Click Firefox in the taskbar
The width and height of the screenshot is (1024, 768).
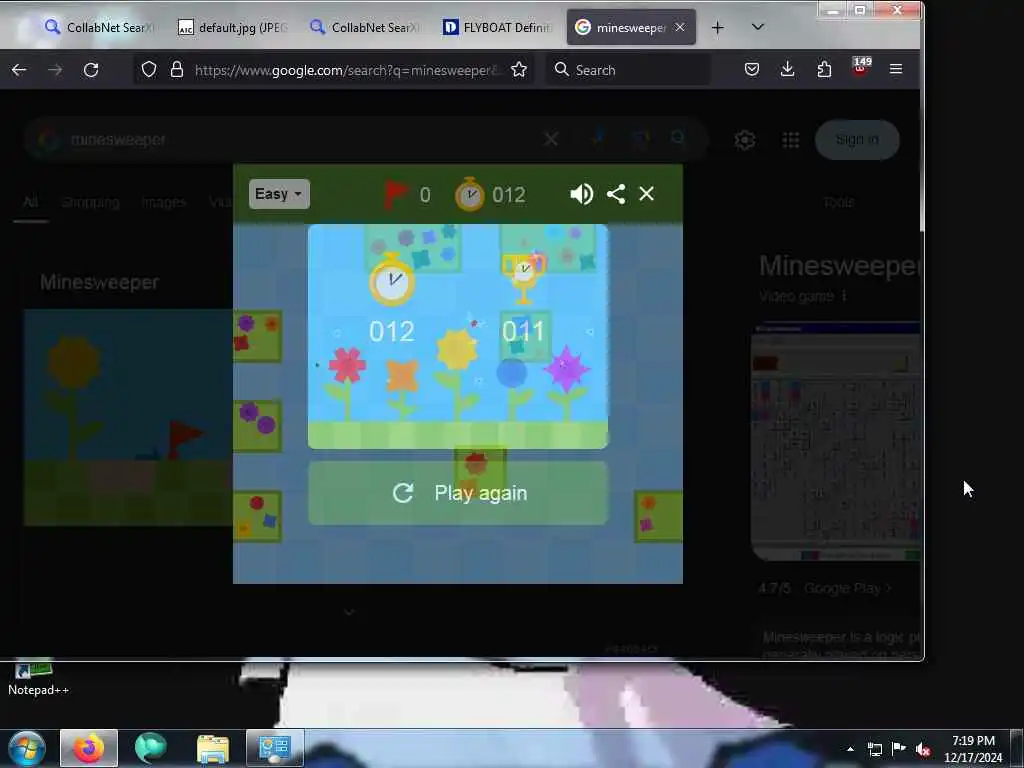click(89, 748)
